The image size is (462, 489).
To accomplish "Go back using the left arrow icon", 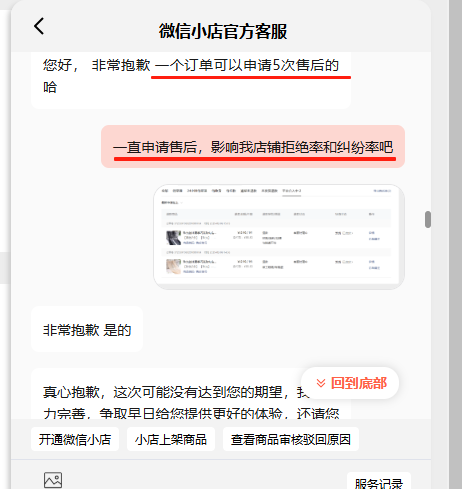I will 39,26.
